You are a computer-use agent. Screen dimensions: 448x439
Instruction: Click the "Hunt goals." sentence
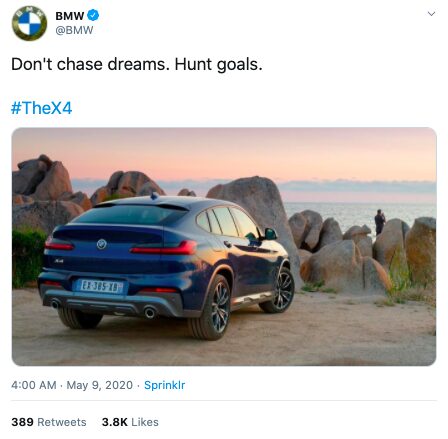point(219,64)
